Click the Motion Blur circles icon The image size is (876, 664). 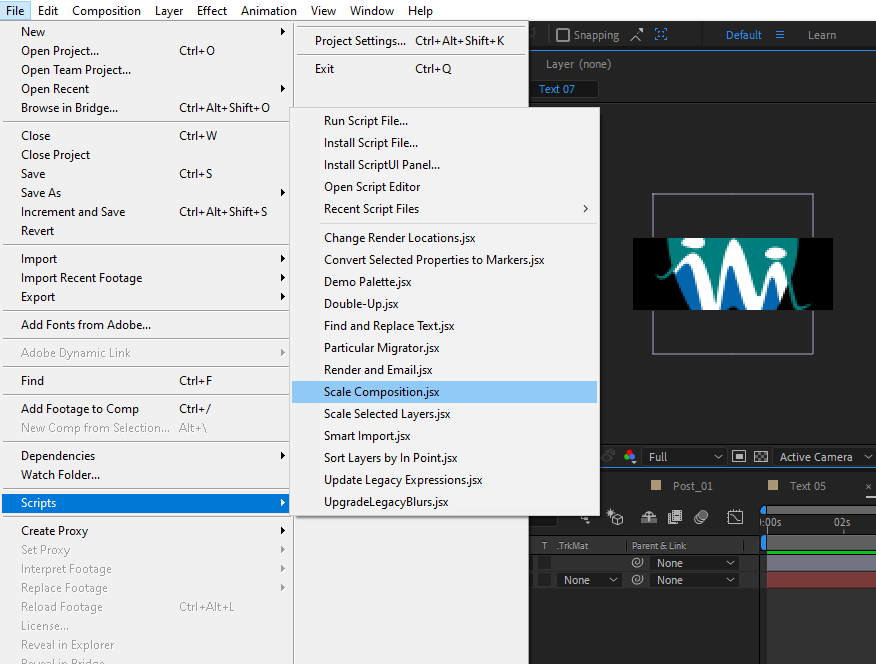701,517
